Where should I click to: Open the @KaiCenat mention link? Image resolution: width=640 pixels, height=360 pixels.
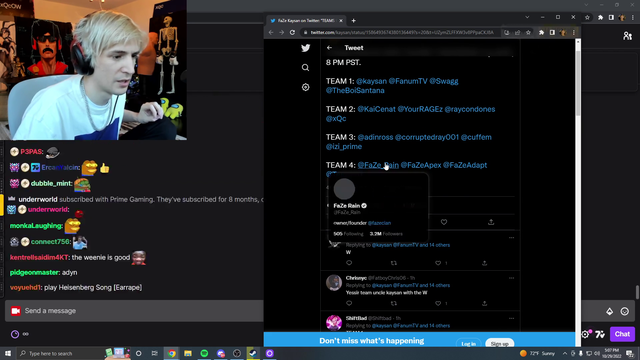point(376,109)
